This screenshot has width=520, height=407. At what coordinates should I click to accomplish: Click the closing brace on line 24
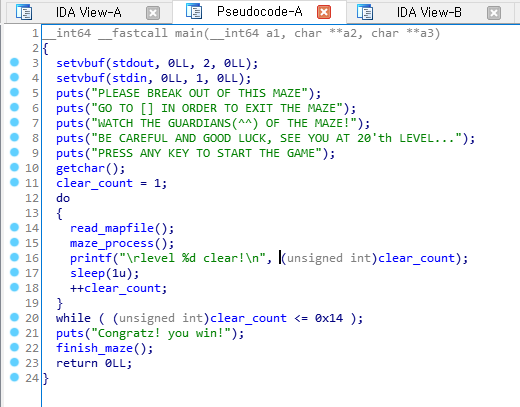point(46,378)
